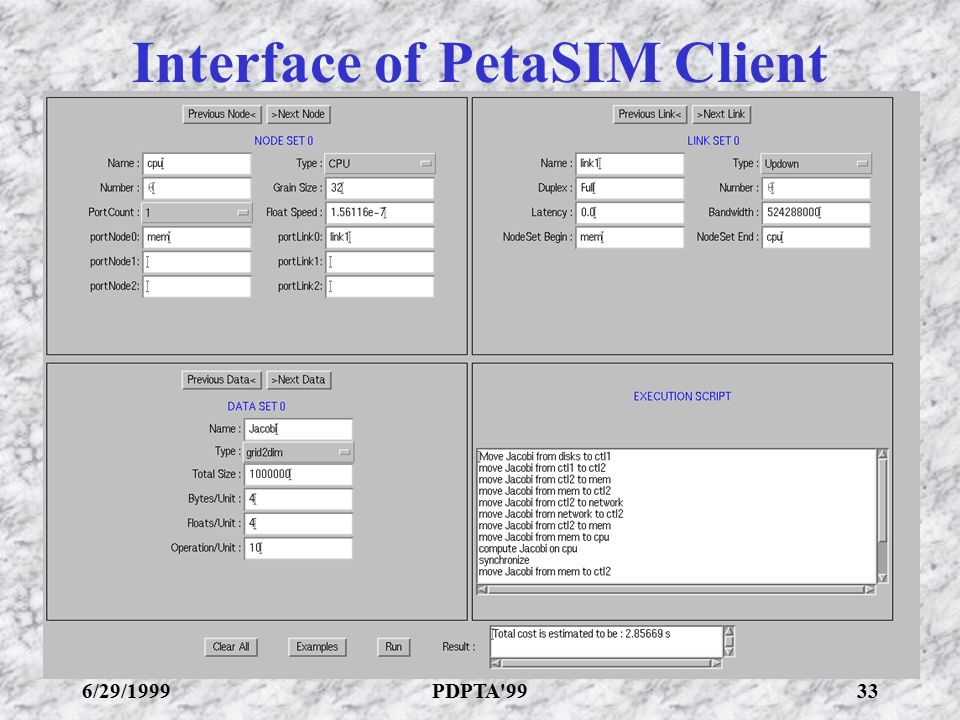Click the Result box left arrow

click(496, 663)
